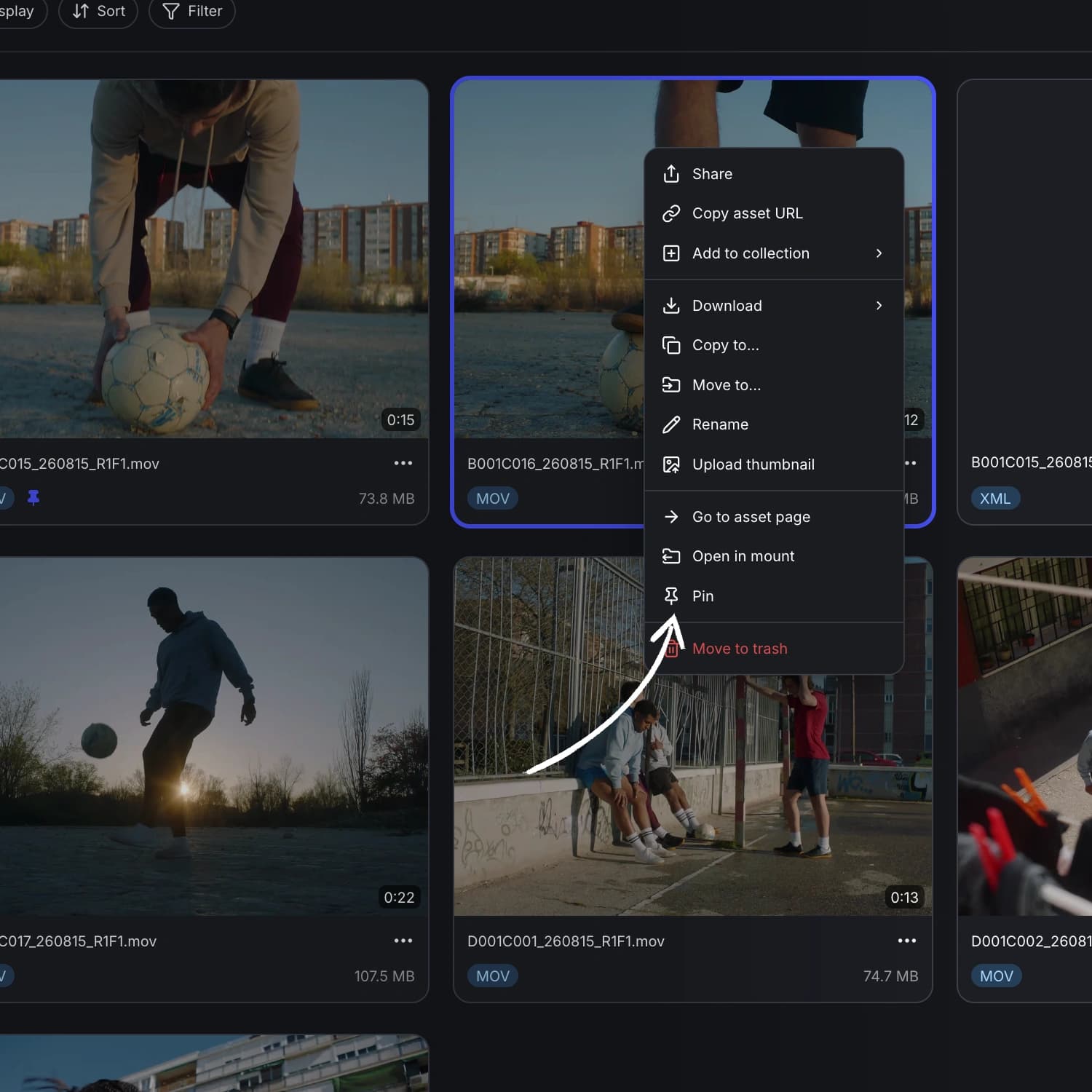Expand the Download submenu chevron
This screenshot has height=1092, width=1092.
pyautogui.click(x=879, y=306)
